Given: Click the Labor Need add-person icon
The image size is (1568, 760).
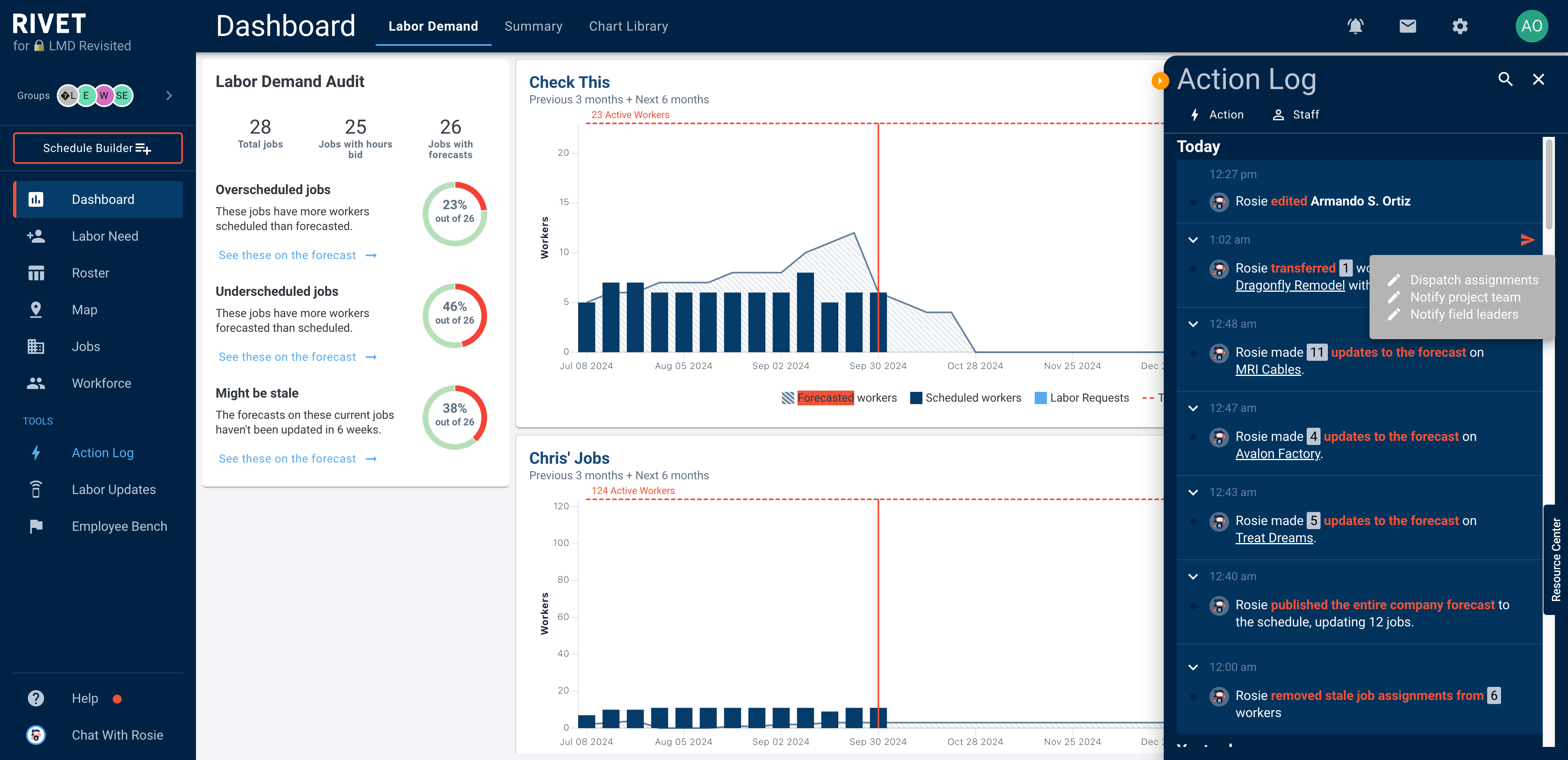Looking at the screenshot, I should pos(36,236).
